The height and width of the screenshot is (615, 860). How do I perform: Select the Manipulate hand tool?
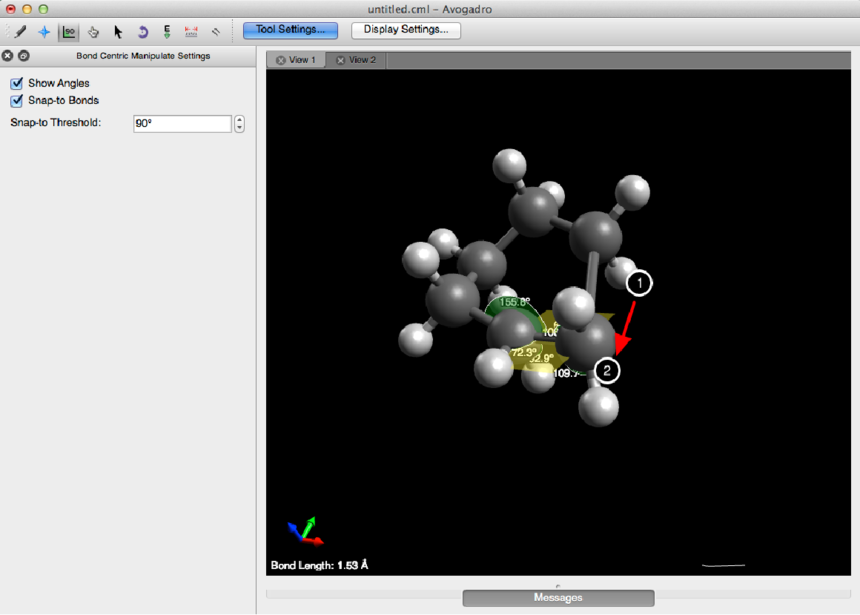[94, 31]
